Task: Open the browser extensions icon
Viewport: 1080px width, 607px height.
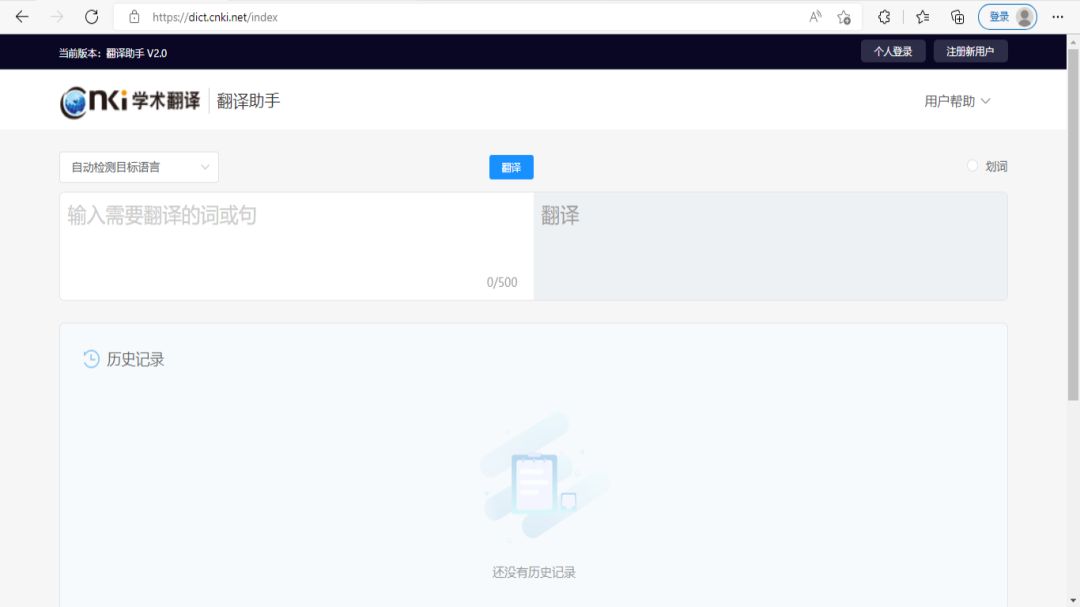Action: pyautogui.click(x=884, y=17)
